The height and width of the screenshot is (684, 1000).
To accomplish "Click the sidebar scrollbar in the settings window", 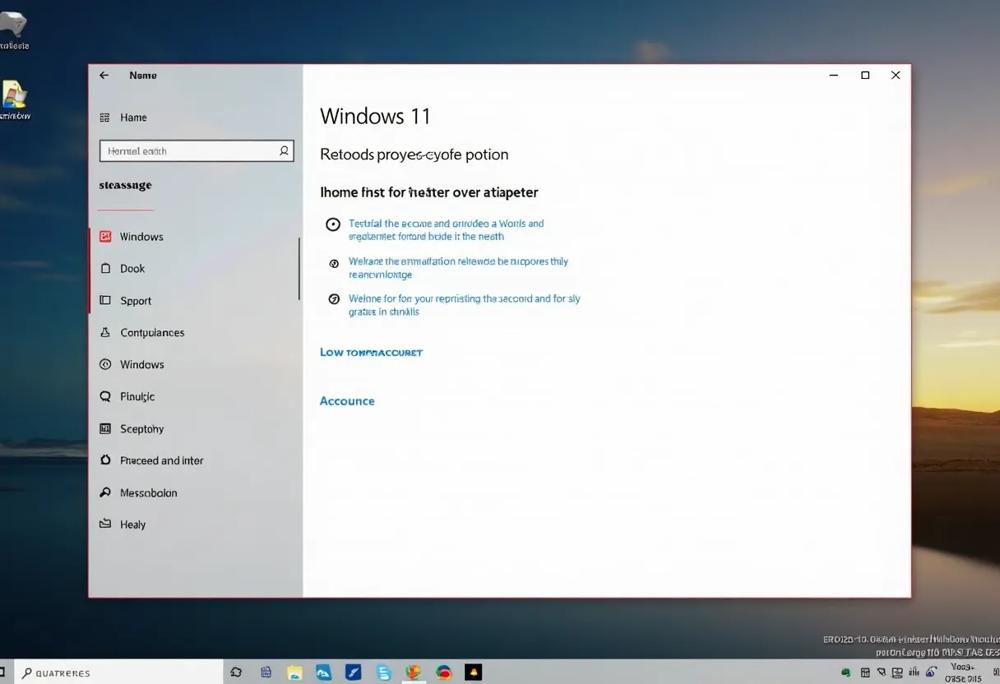I will coord(298,268).
